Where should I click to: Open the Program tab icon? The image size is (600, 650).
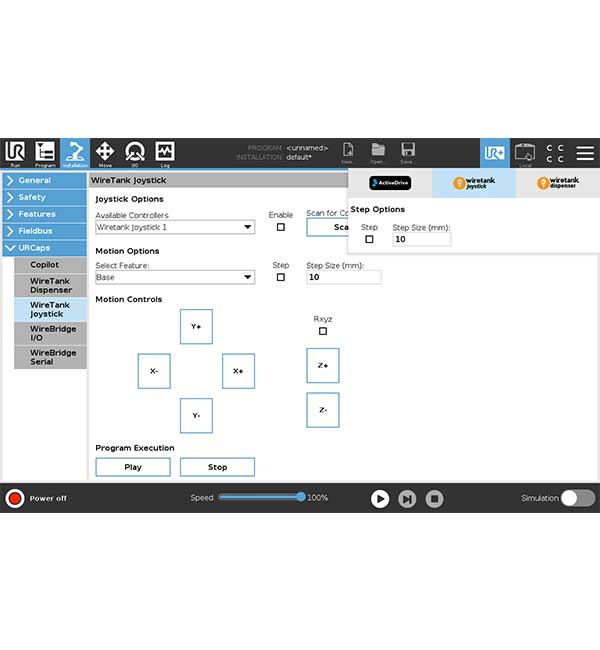point(45,153)
